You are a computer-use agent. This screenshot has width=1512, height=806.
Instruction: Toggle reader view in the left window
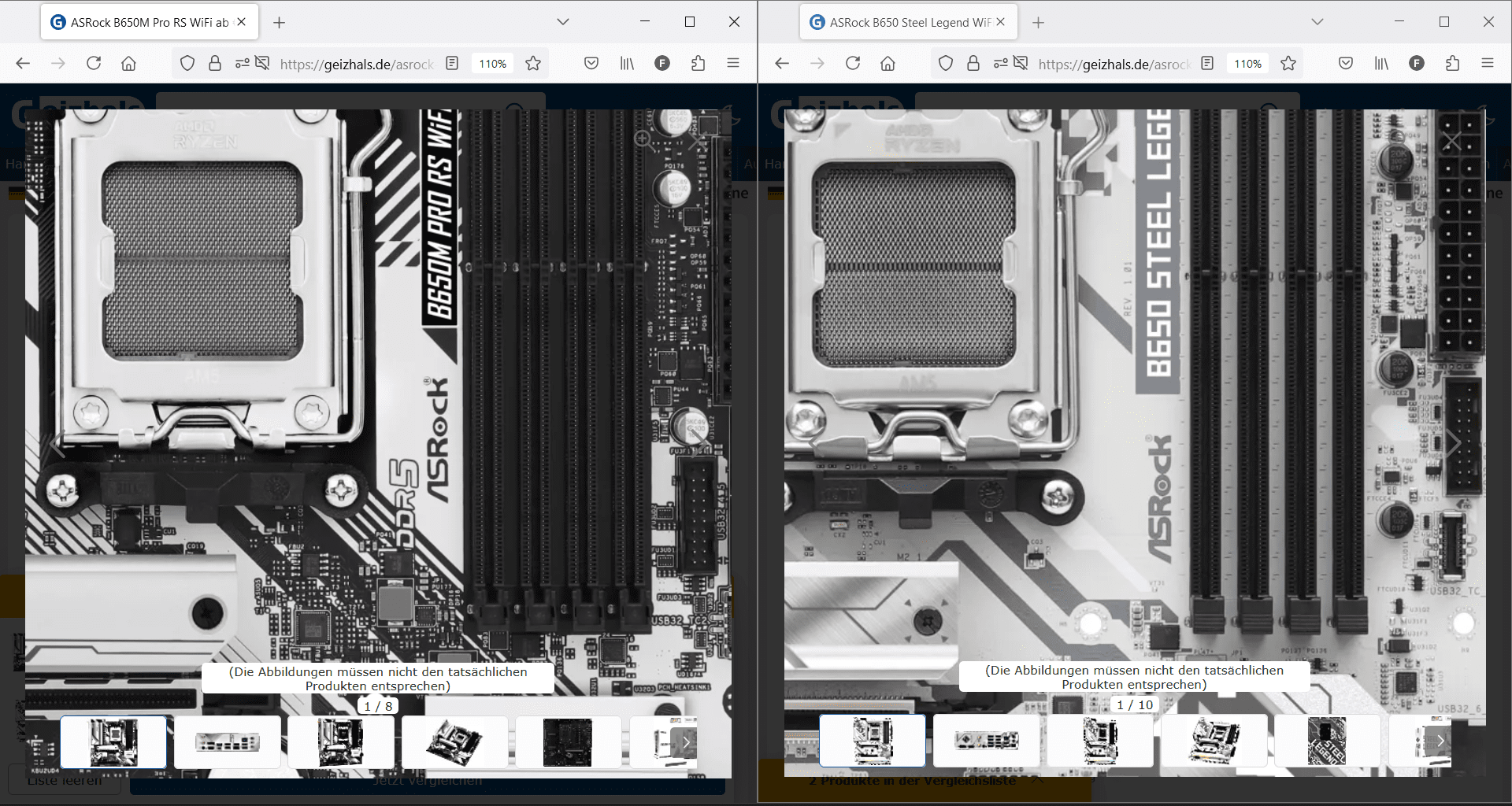tap(452, 64)
